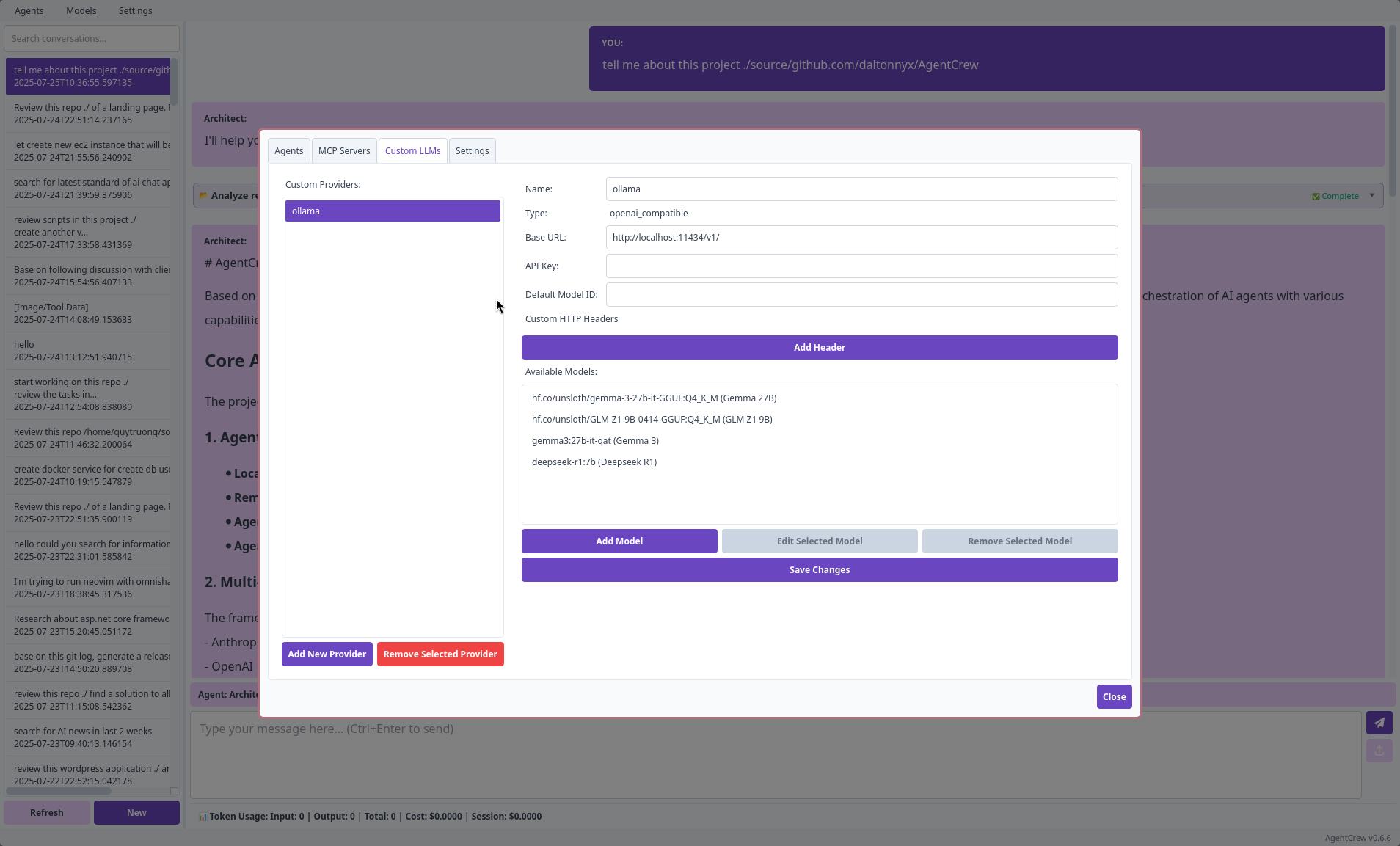Switch to the Agents tab in dialog

click(x=288, y=151)
